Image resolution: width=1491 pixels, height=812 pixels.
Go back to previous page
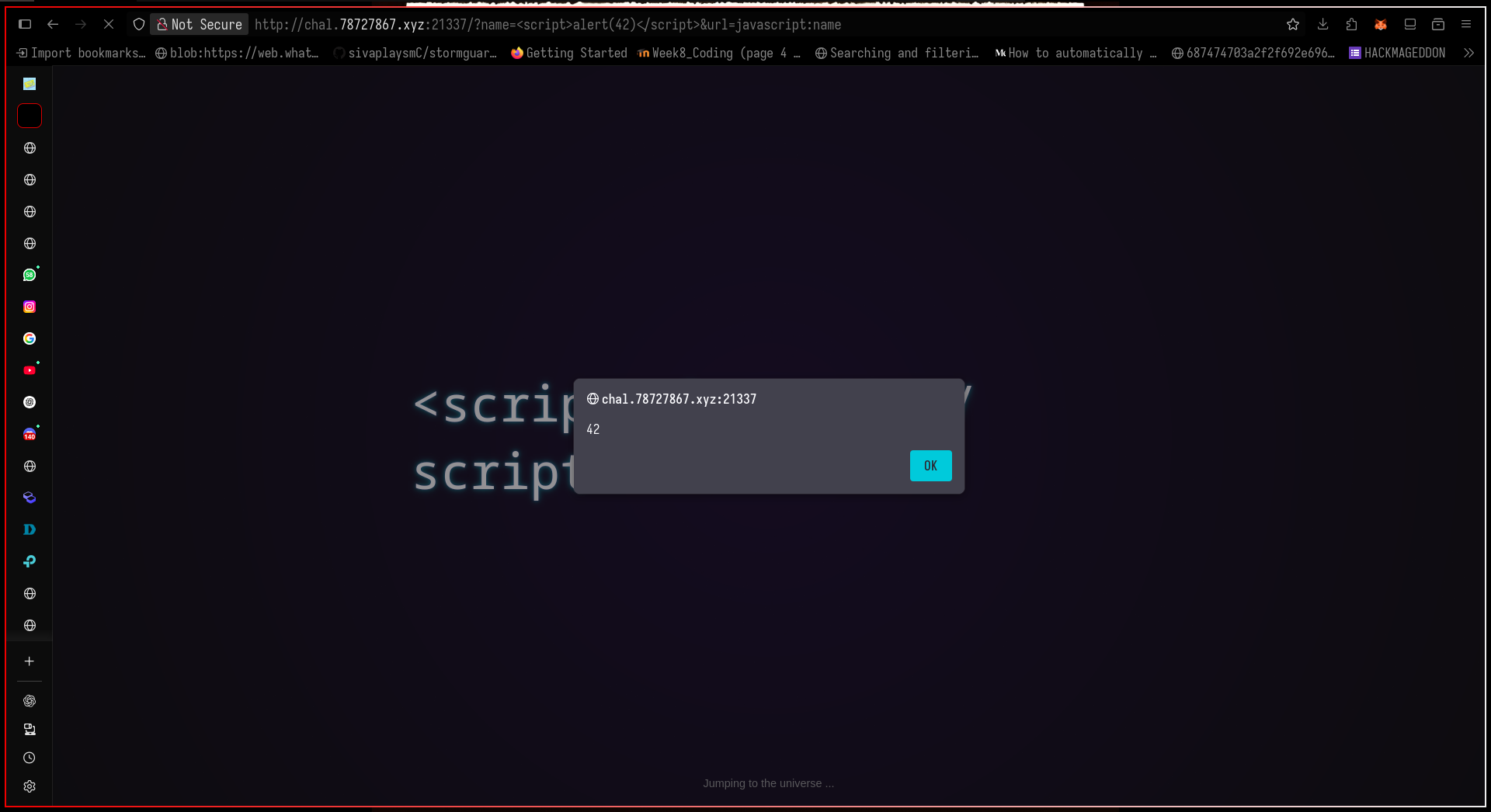pyautogui.click(x=53, y=25)
